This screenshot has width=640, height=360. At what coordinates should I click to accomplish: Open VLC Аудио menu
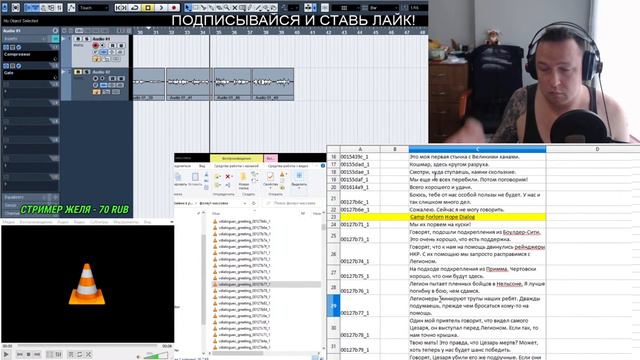[63, 222]
